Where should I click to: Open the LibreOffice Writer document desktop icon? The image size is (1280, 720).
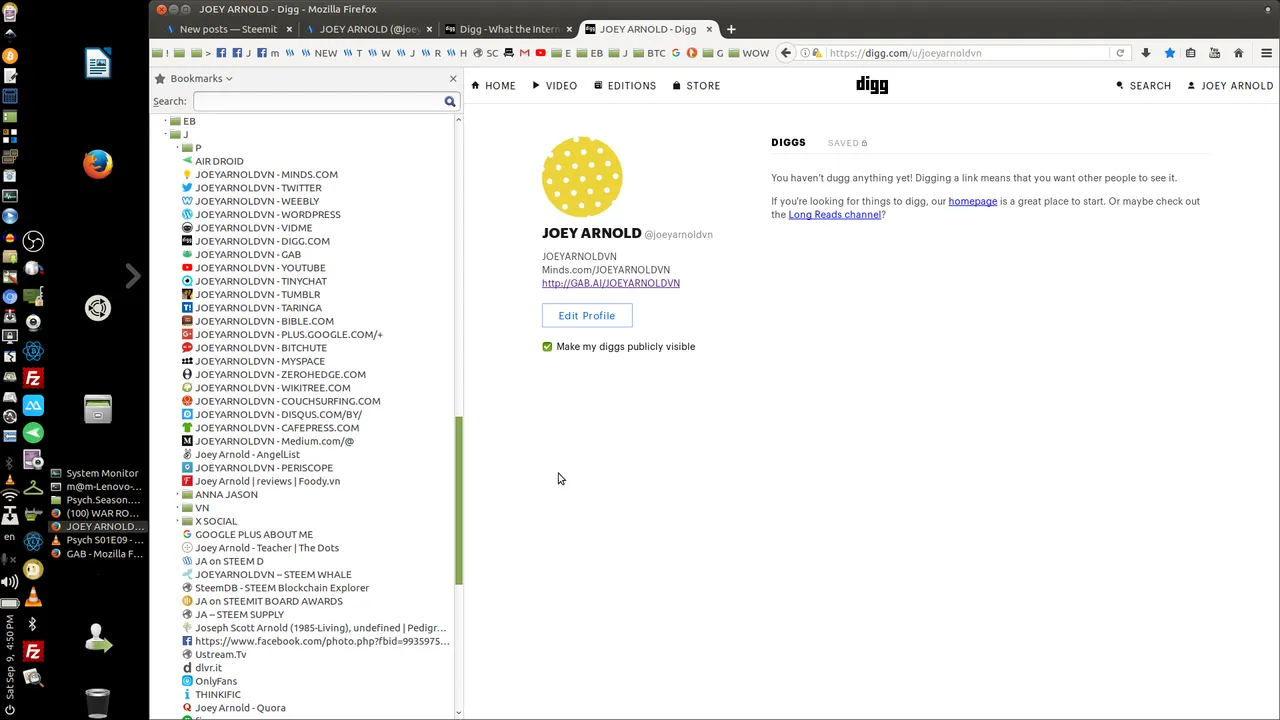coord(98,63)
